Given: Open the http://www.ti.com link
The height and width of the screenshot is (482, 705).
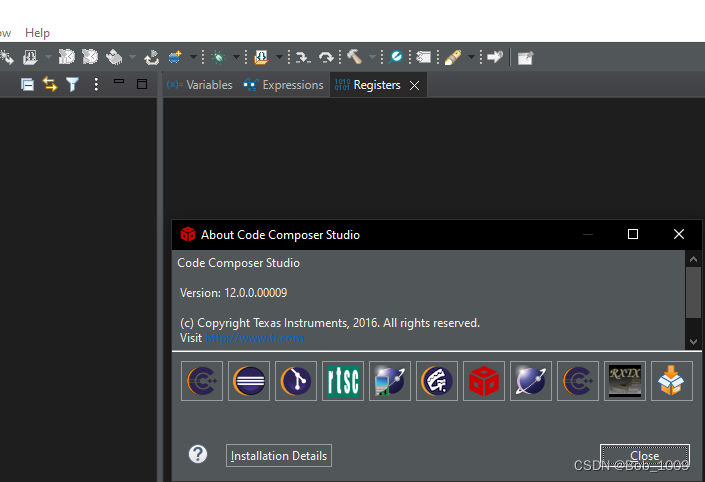Looking at the screenshot, I should 254,338.
